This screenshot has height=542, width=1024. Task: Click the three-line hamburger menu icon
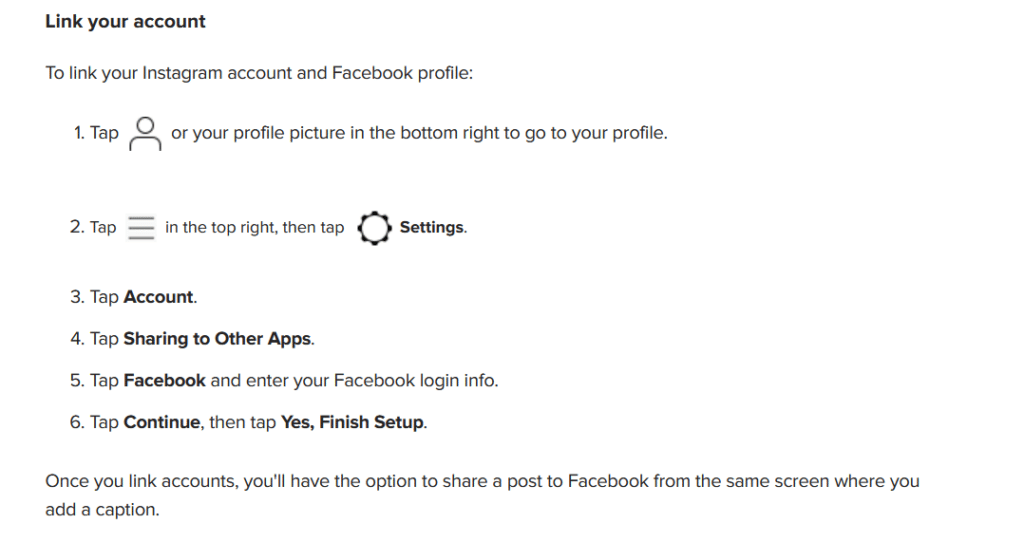pyautogui.click(x=141, y=228)
